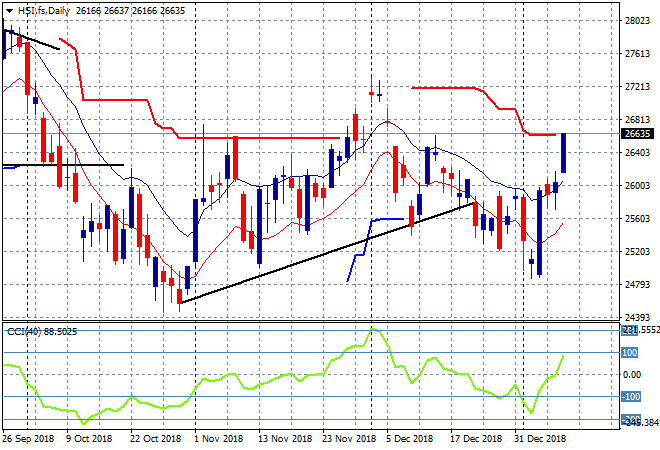The image size is (660, 450).
Task: Click the chart menu triangle beside HSI.fs
Action: click(x=9, y=11)
